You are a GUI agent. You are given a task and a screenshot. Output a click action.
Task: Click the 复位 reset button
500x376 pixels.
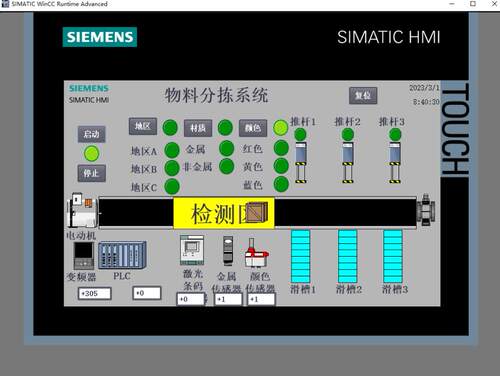click(x=363, y=96)
